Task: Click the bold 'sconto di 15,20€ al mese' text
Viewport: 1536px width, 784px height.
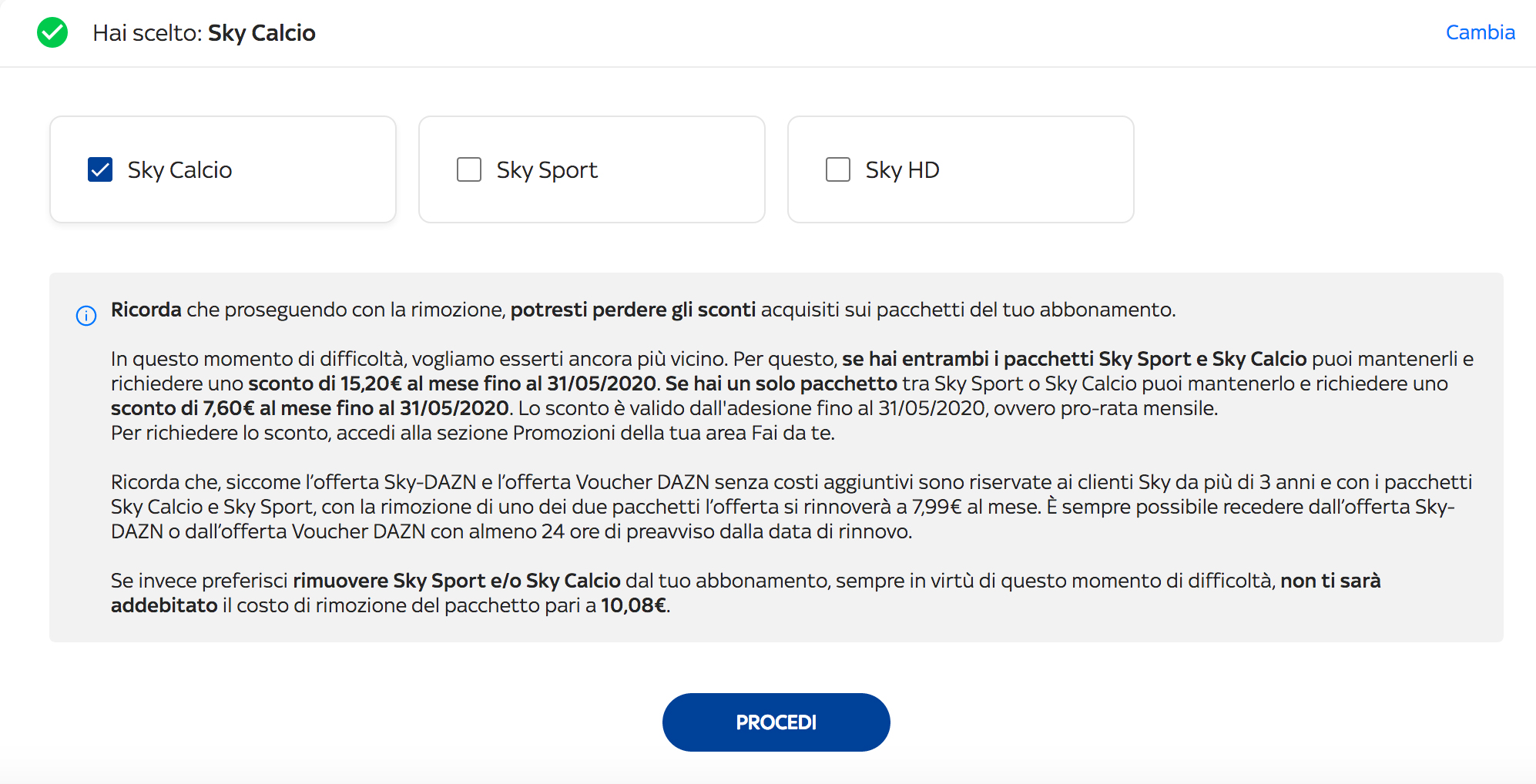Action: (x=362, y=384)
